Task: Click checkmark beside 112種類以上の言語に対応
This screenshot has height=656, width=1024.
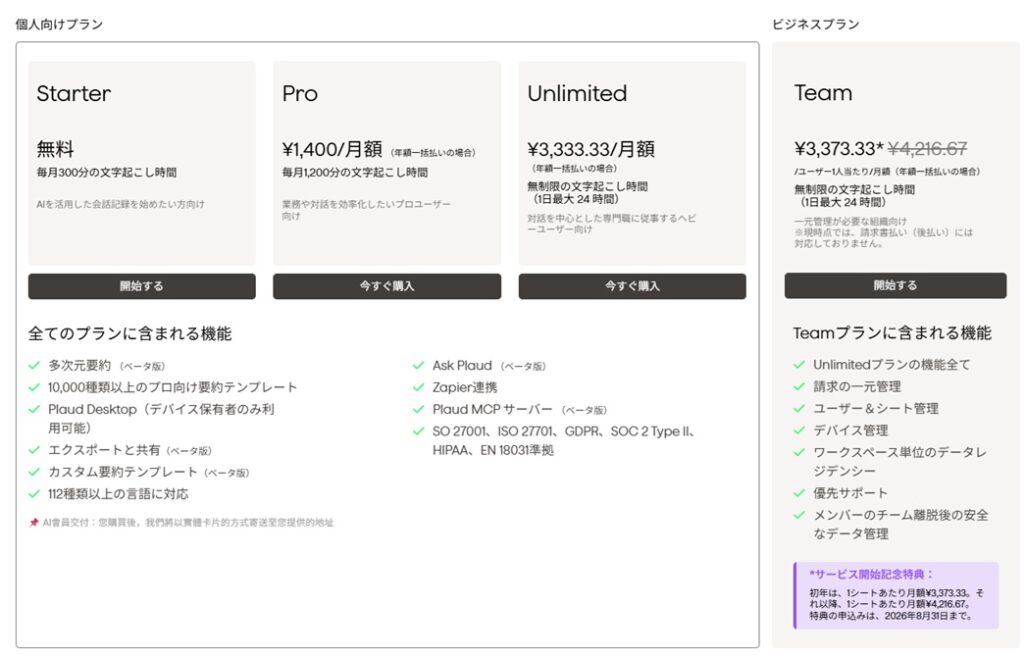Action: point(34,494)
